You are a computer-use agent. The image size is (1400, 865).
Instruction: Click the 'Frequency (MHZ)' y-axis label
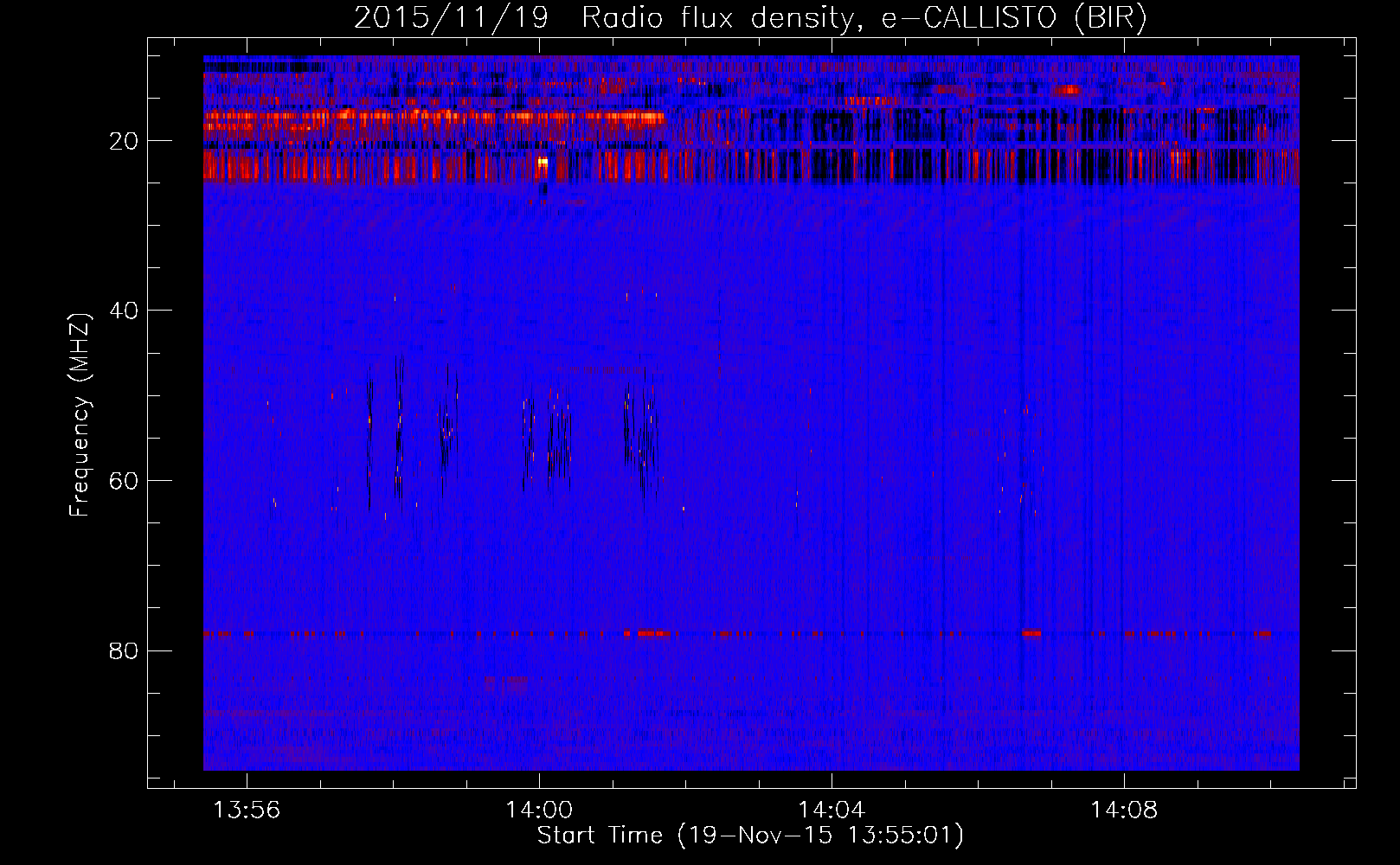pyautogui.click(x=80, y=415)
